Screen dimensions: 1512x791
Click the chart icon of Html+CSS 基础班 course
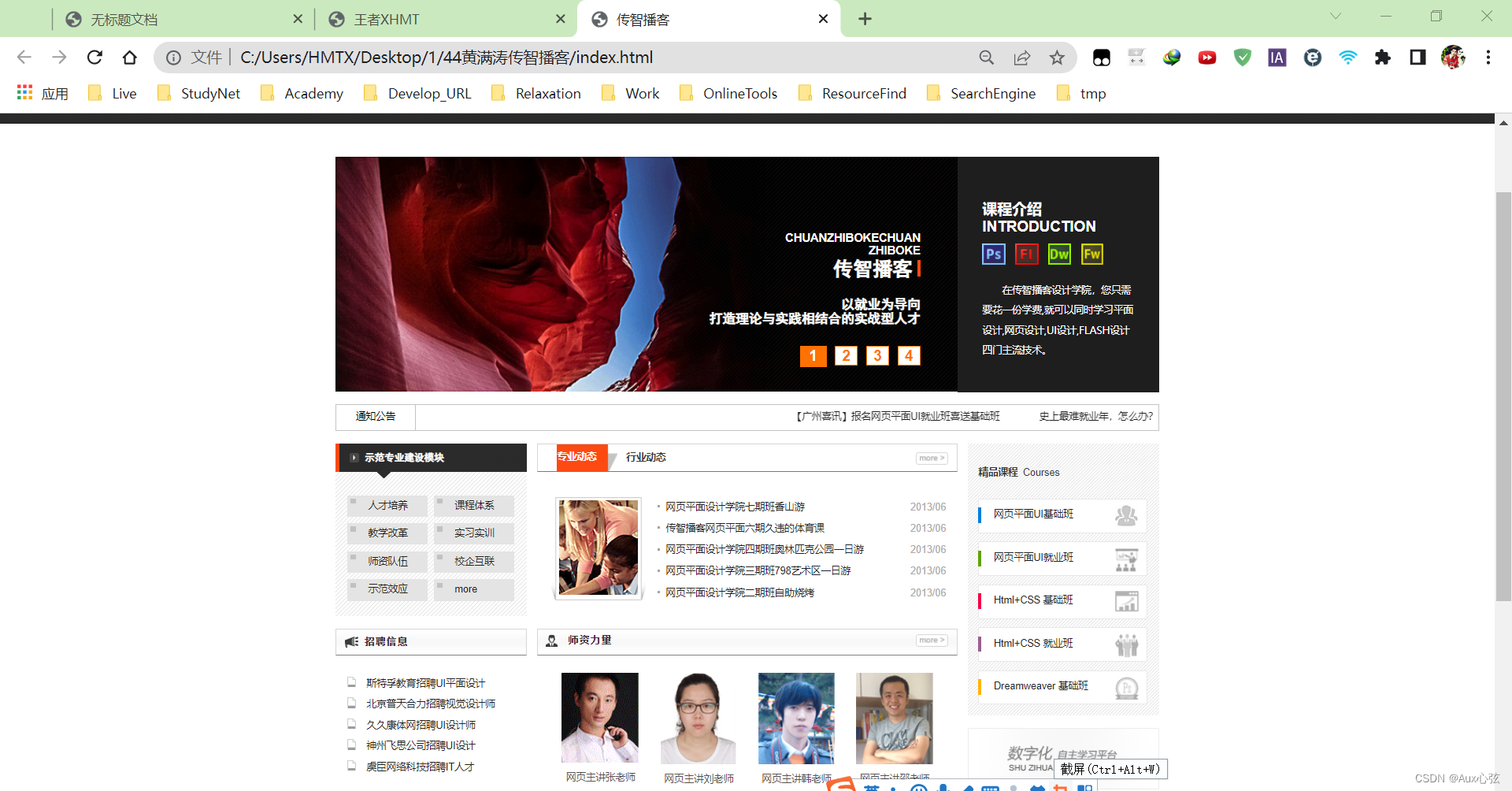[1127, 601]
